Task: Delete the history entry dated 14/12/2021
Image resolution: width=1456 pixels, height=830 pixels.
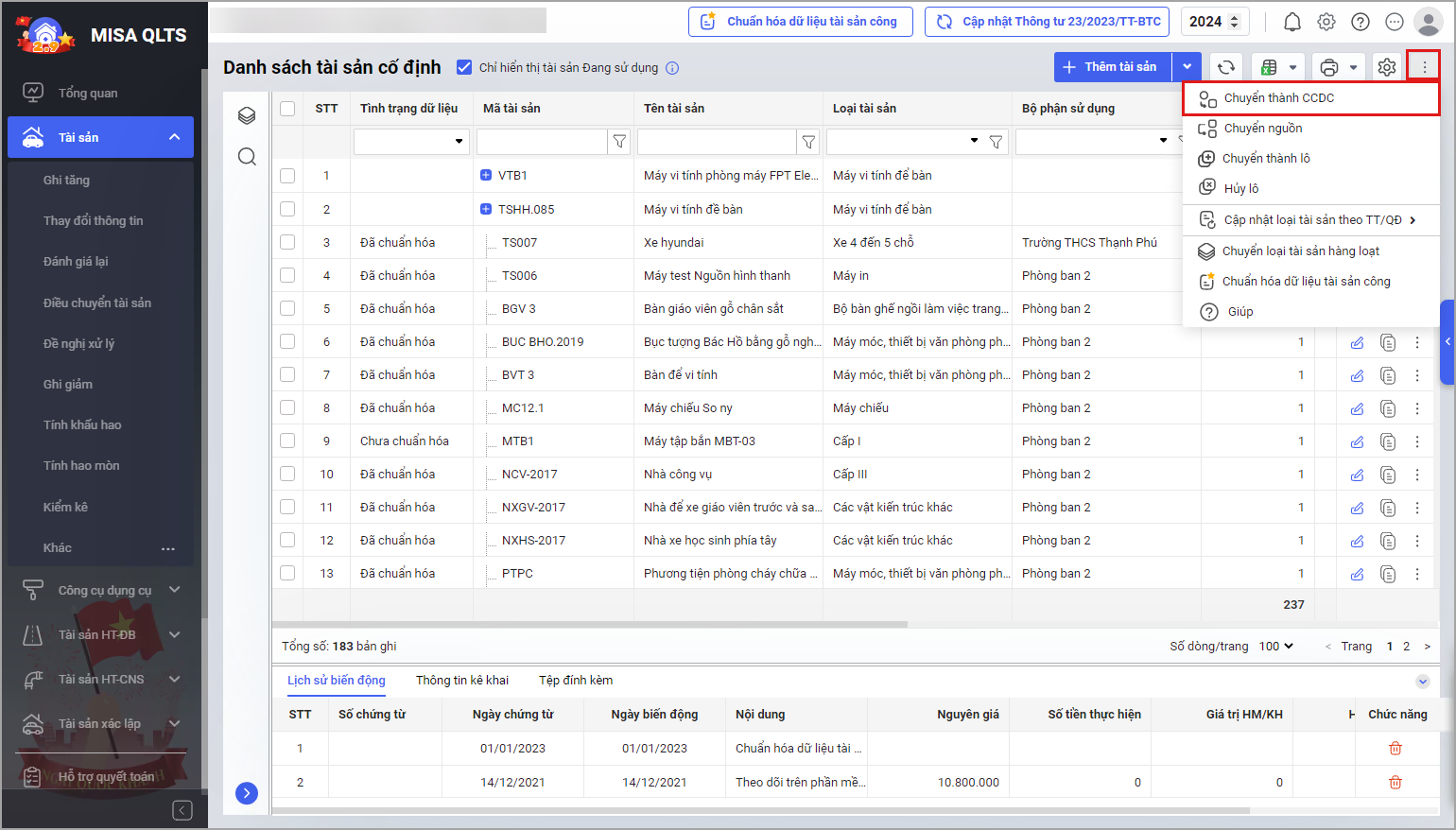Action: pos(1395,782)
